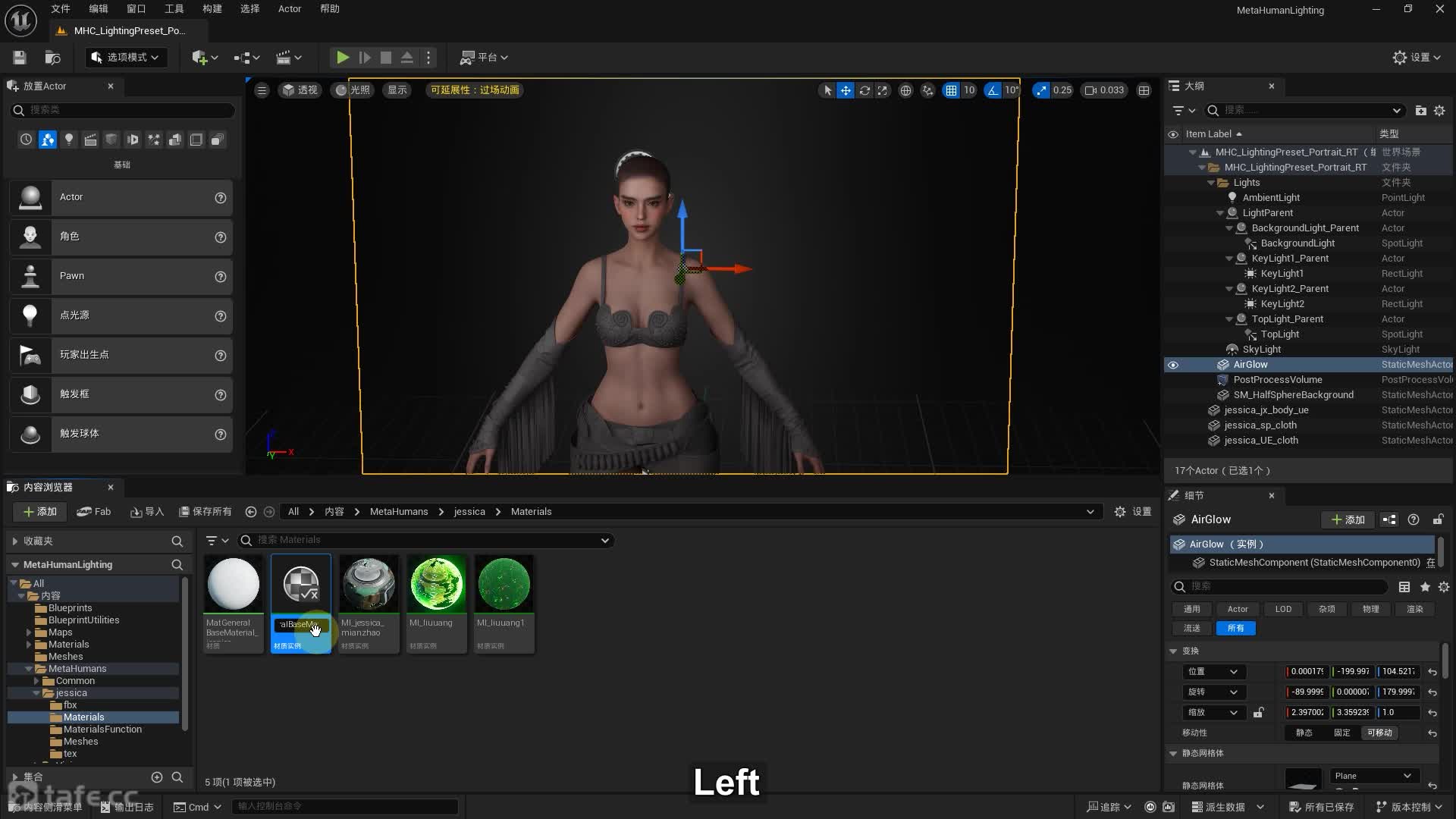Toggle grid snapping icon in viewport
The image size is (1456, 819).
click(x=951, y=90)
